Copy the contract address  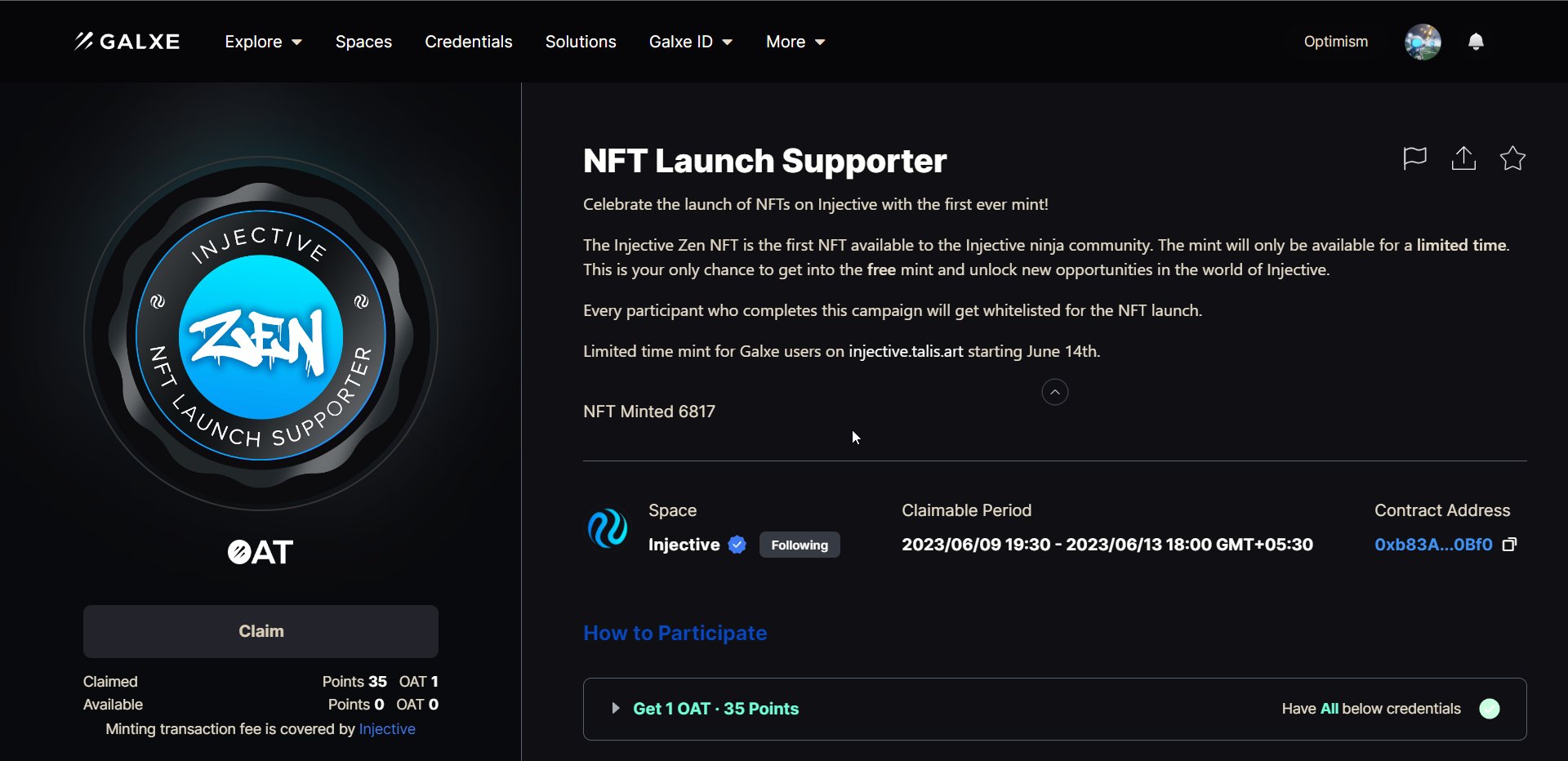click(x=1510, y=545)
